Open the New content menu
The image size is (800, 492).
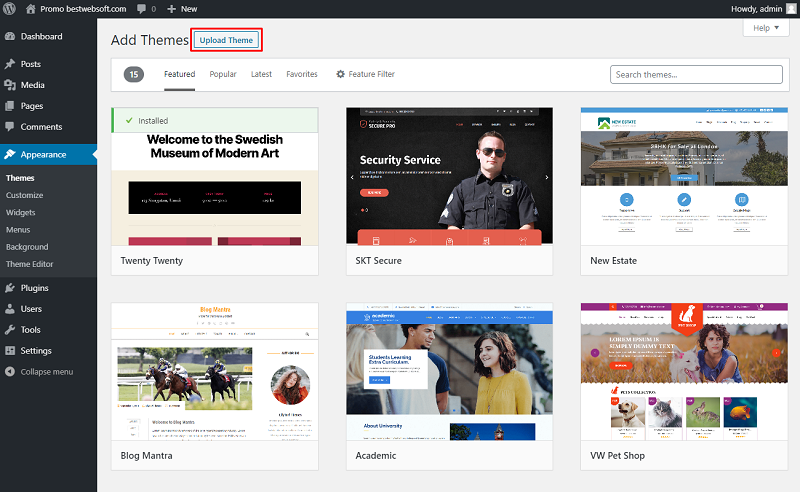(x=182, y=9)
